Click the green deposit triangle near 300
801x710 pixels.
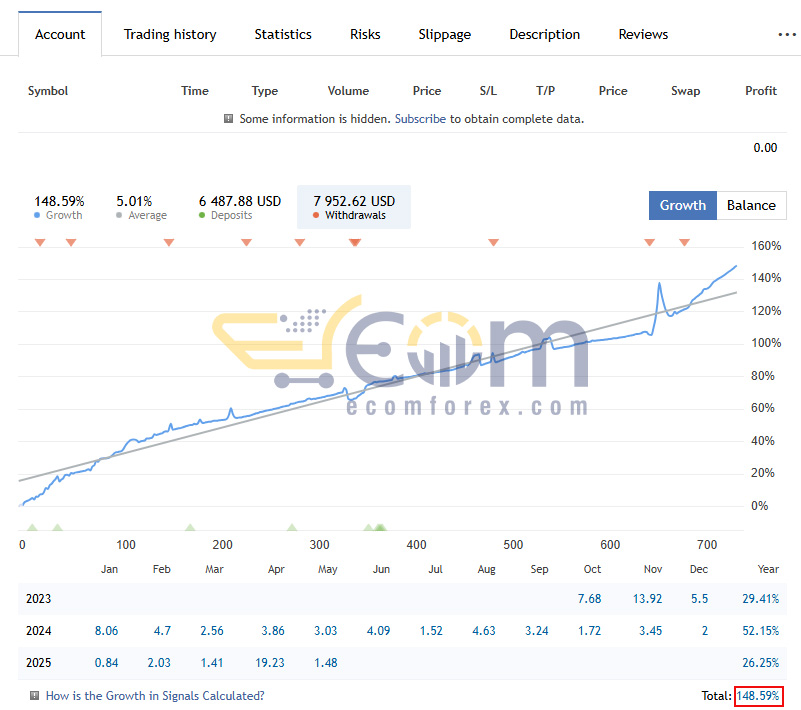(x=292, y=527)
